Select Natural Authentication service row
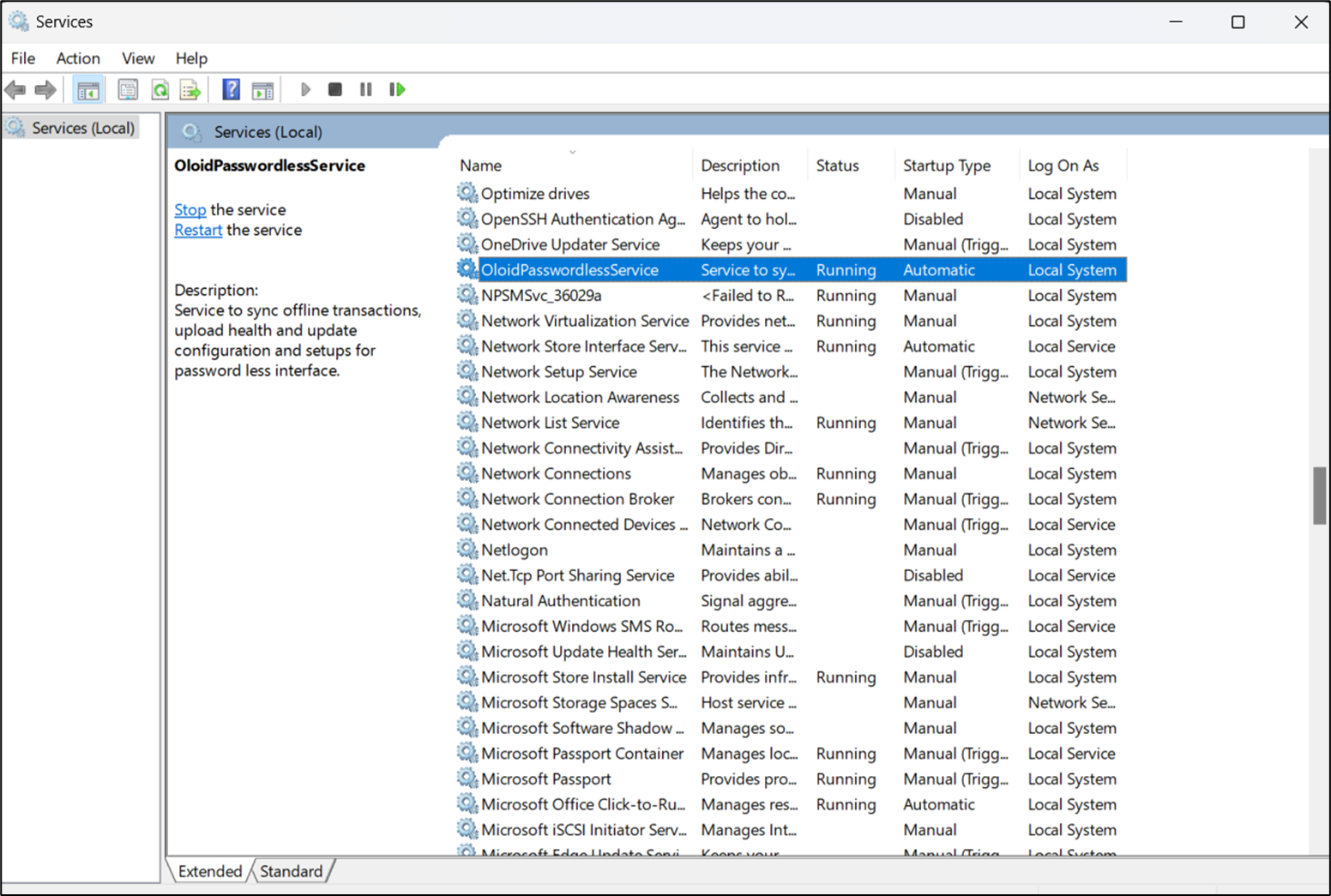1331x896 pixels. click(x=791, y=601)
